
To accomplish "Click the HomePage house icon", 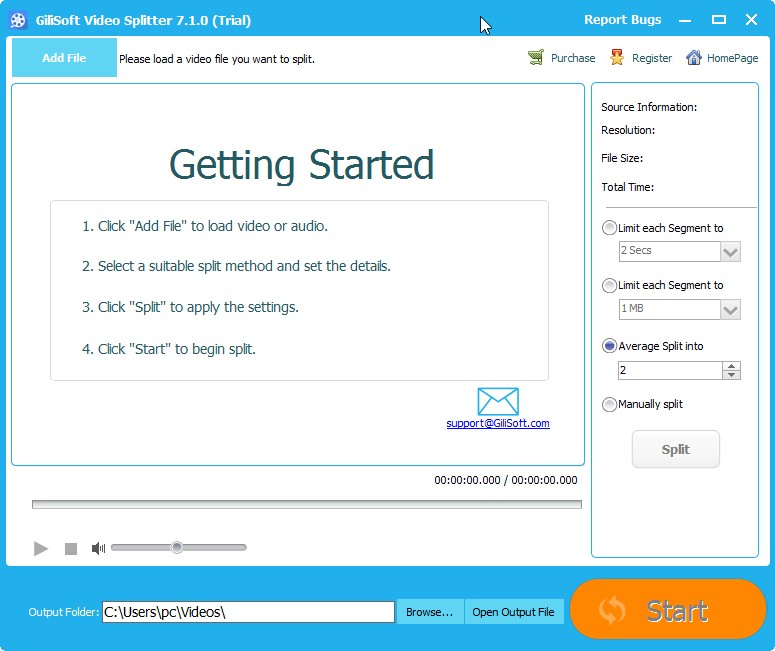I will tap(693, 57).
